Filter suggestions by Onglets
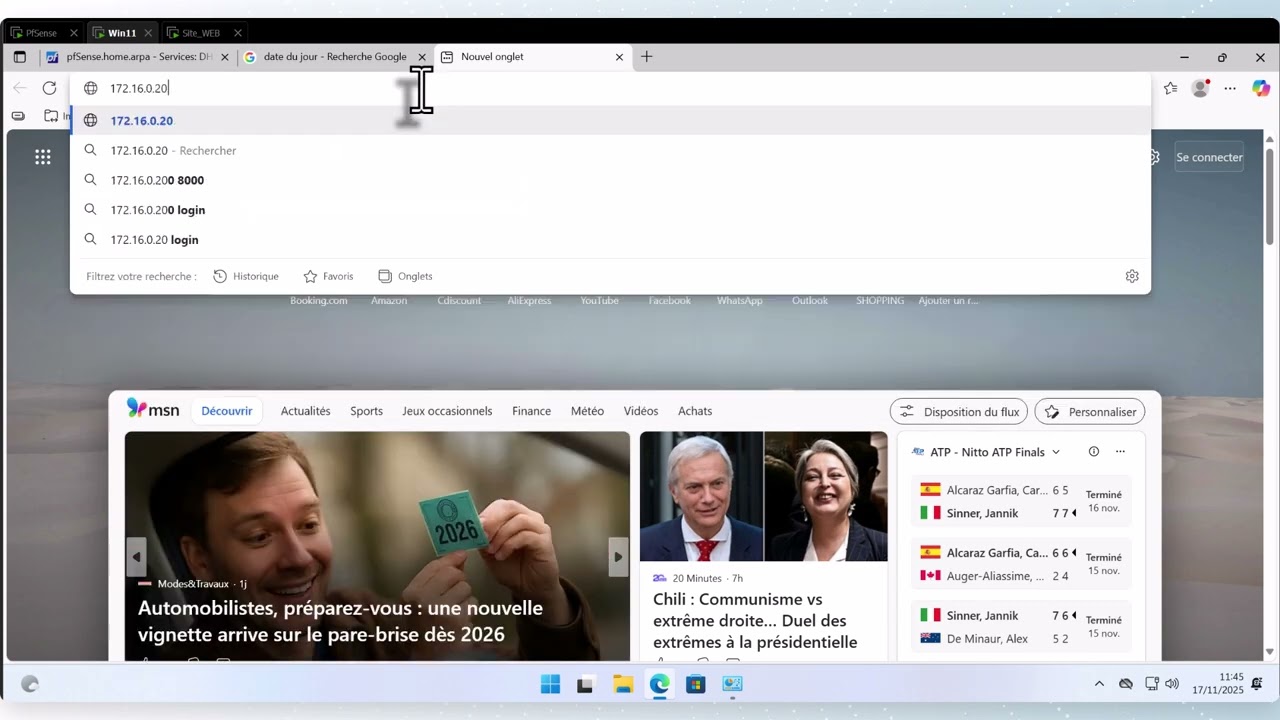1280x720 pixels. click(405, 276)
